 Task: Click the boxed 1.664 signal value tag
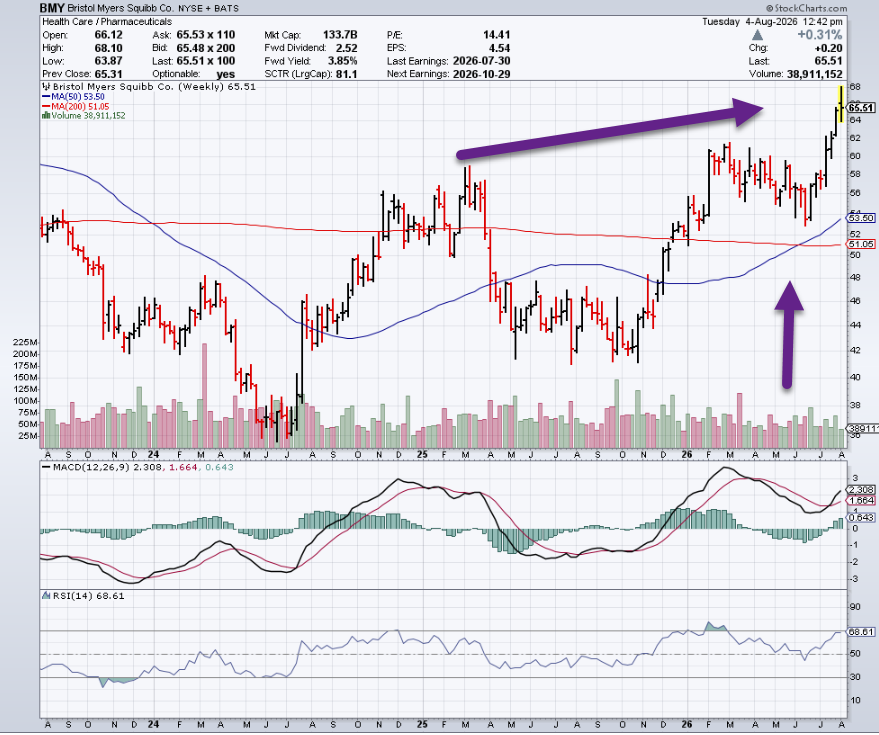tap(862, 500)
